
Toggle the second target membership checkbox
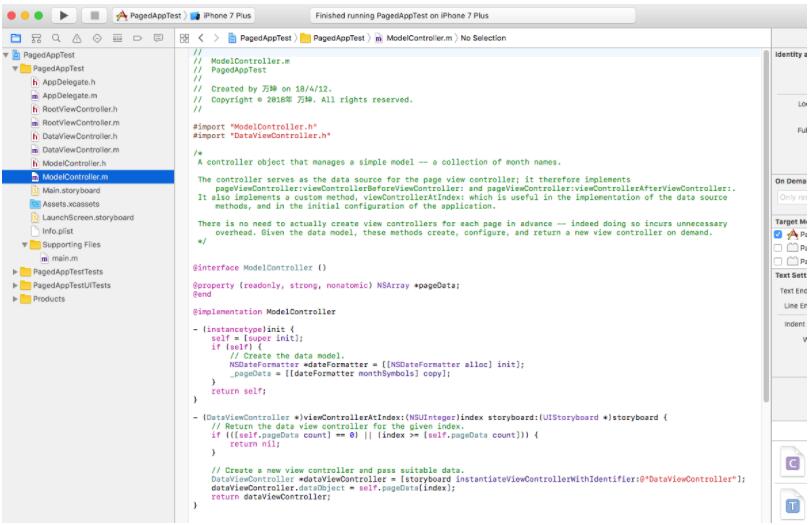tap(778, 248)
